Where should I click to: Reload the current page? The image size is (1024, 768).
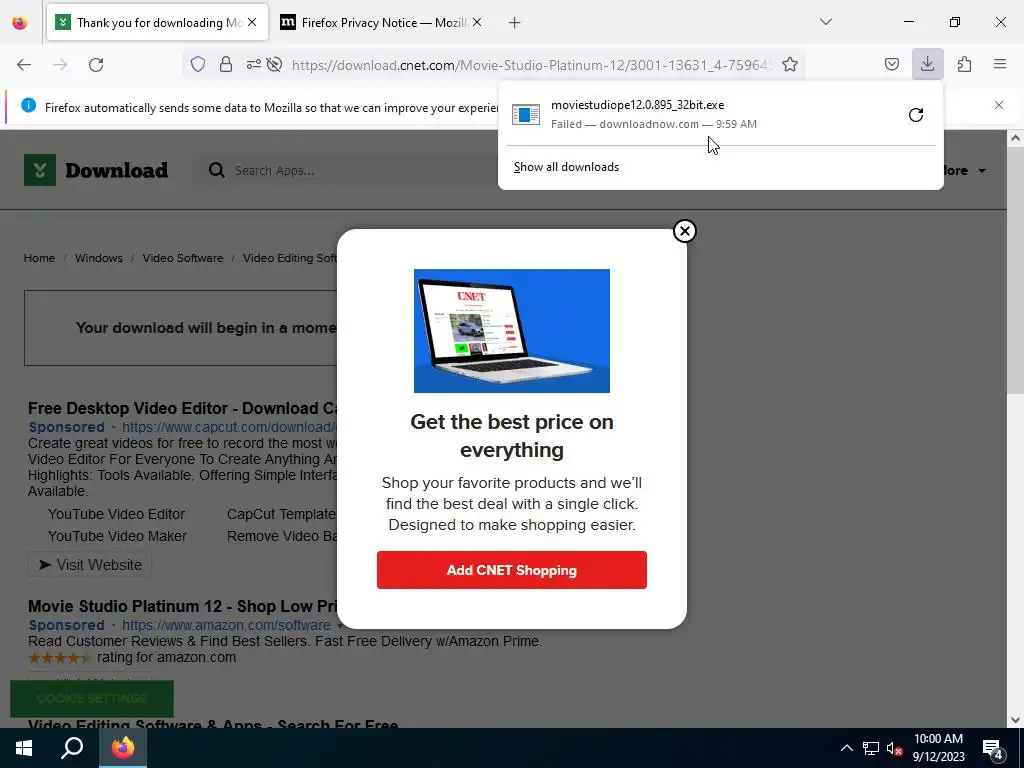pyautogui.click(x=96, y=65)
